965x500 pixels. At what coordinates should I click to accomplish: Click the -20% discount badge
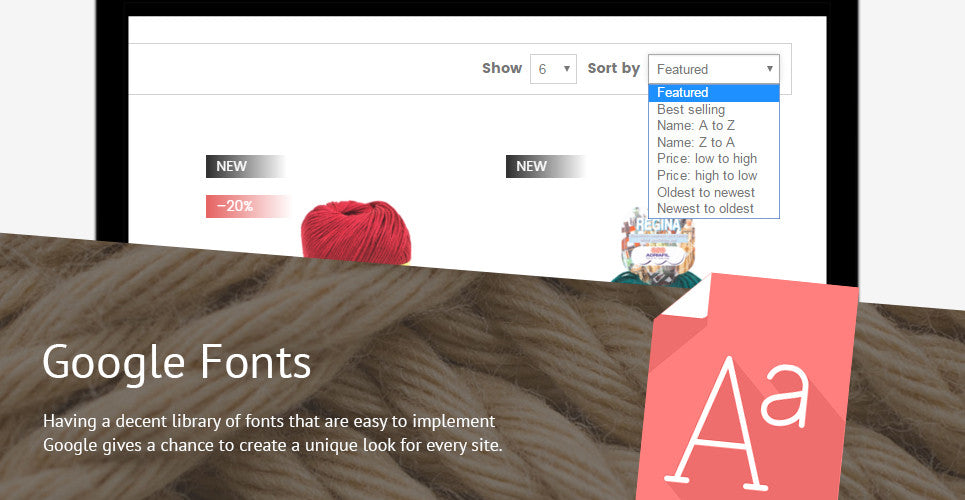point(247,206)
